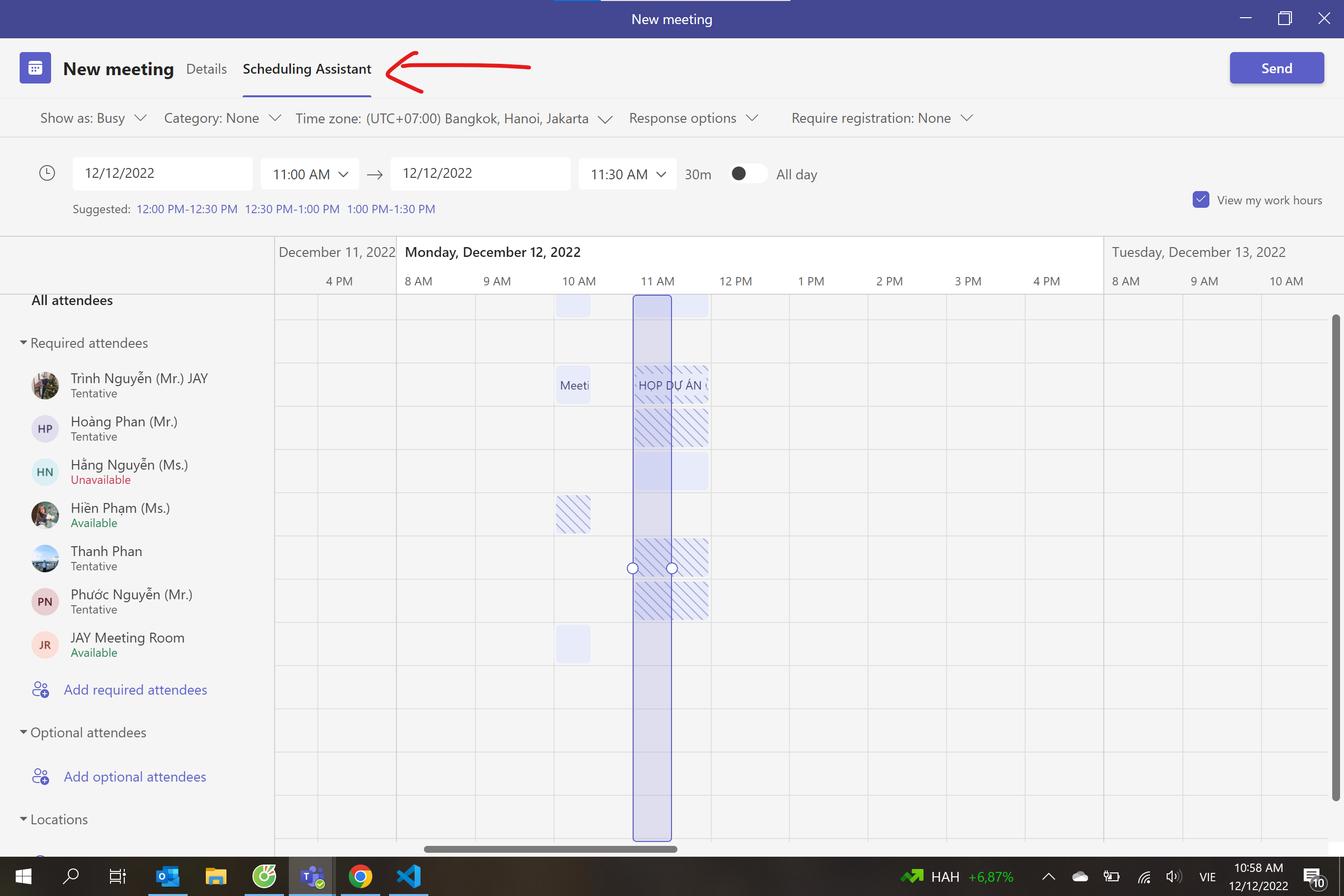Open Outlook from the taskbar
Viewport: 1344px width, 896px height.
tap(168, 876)
